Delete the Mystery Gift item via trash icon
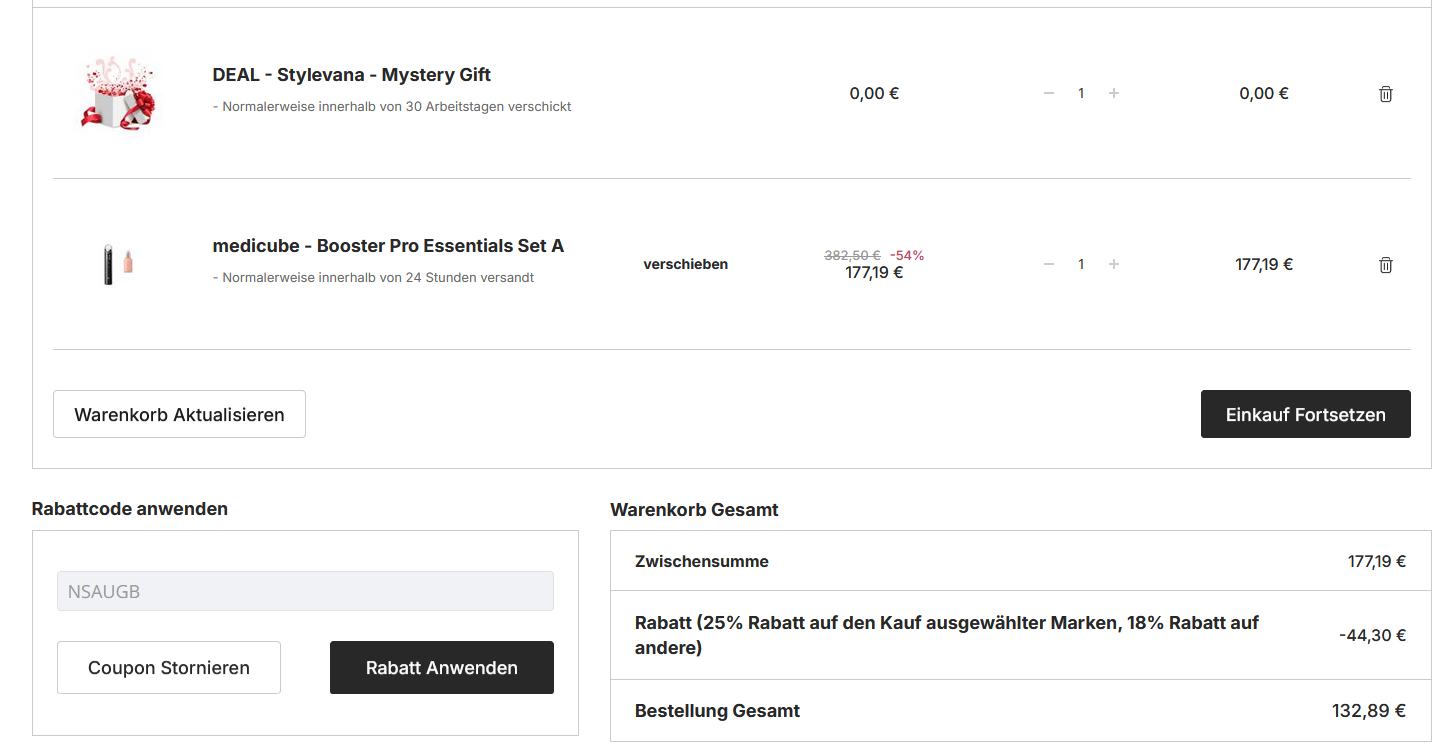The width and height of the screenshot is (1442, 746). click(x=1386, y=94)
